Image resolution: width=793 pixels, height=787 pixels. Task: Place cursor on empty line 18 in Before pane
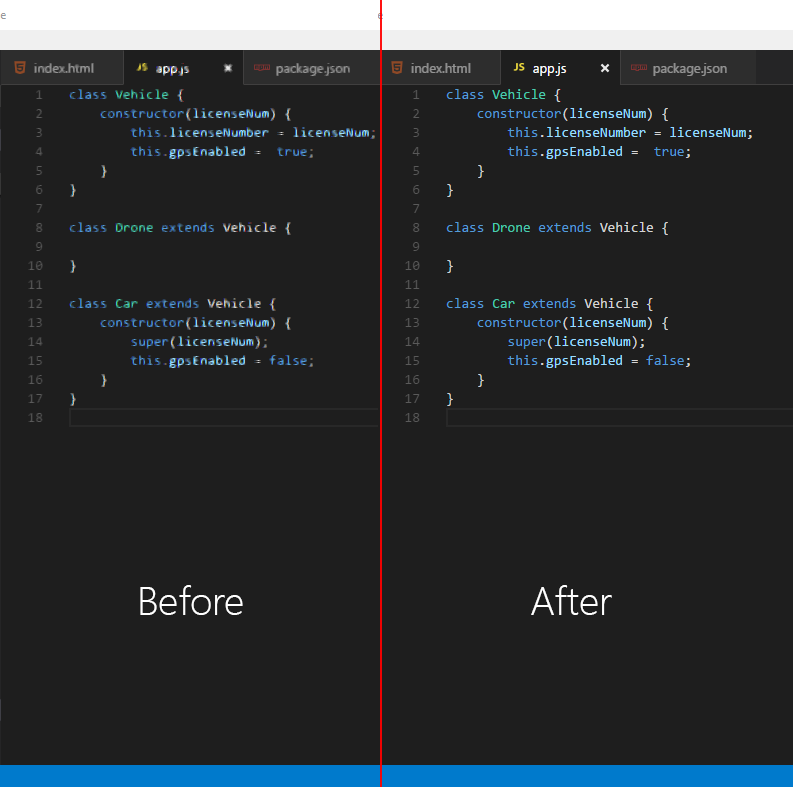pos(224,418)
